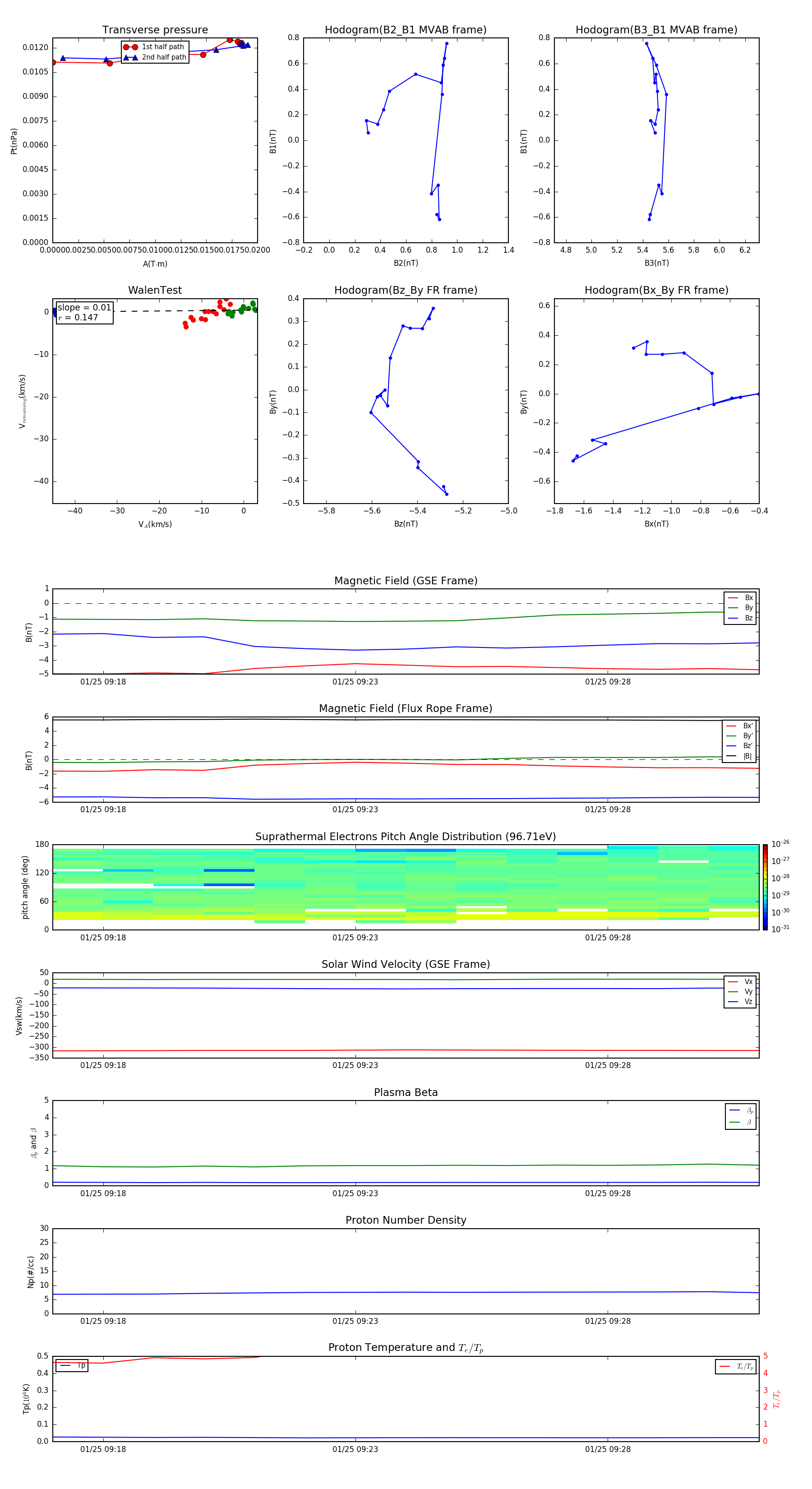Select the "2nd half path" legend entry

[x=155, y=57]
